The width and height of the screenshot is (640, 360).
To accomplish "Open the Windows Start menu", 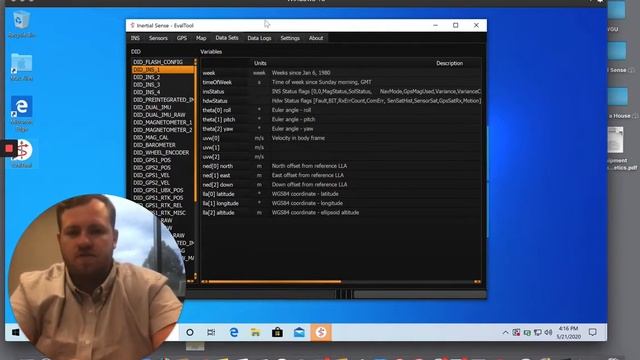I will pyautogui.click(x=16, y=333).
